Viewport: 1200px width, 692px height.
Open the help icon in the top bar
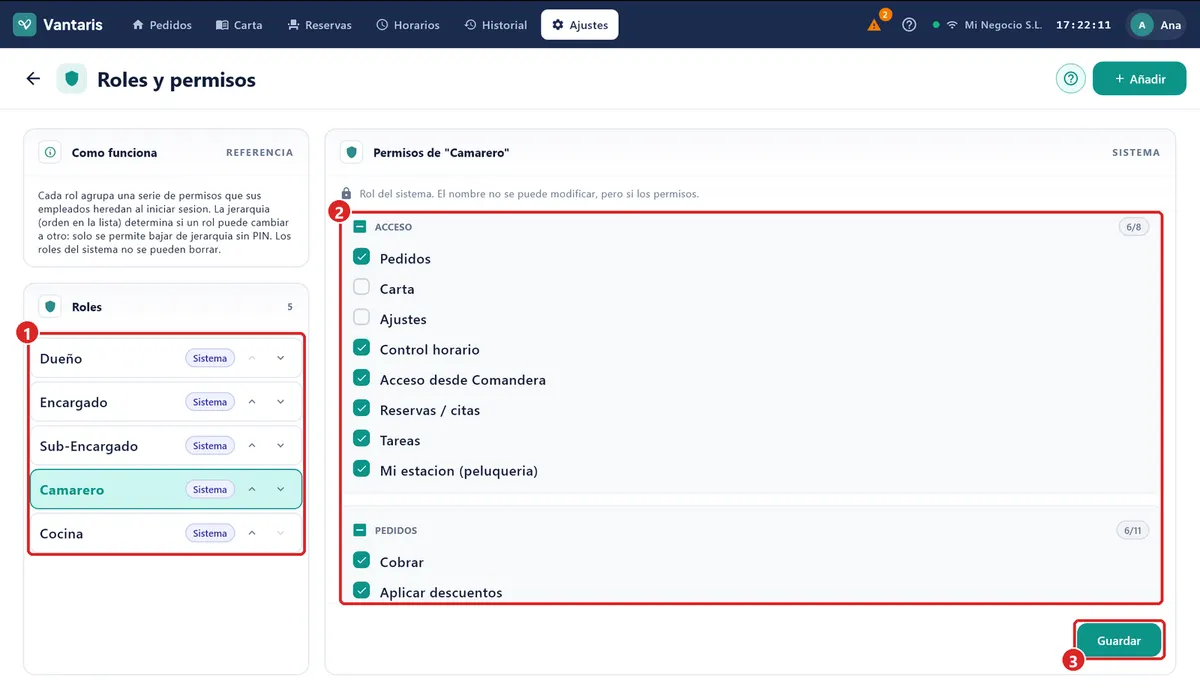coord(909,25)
